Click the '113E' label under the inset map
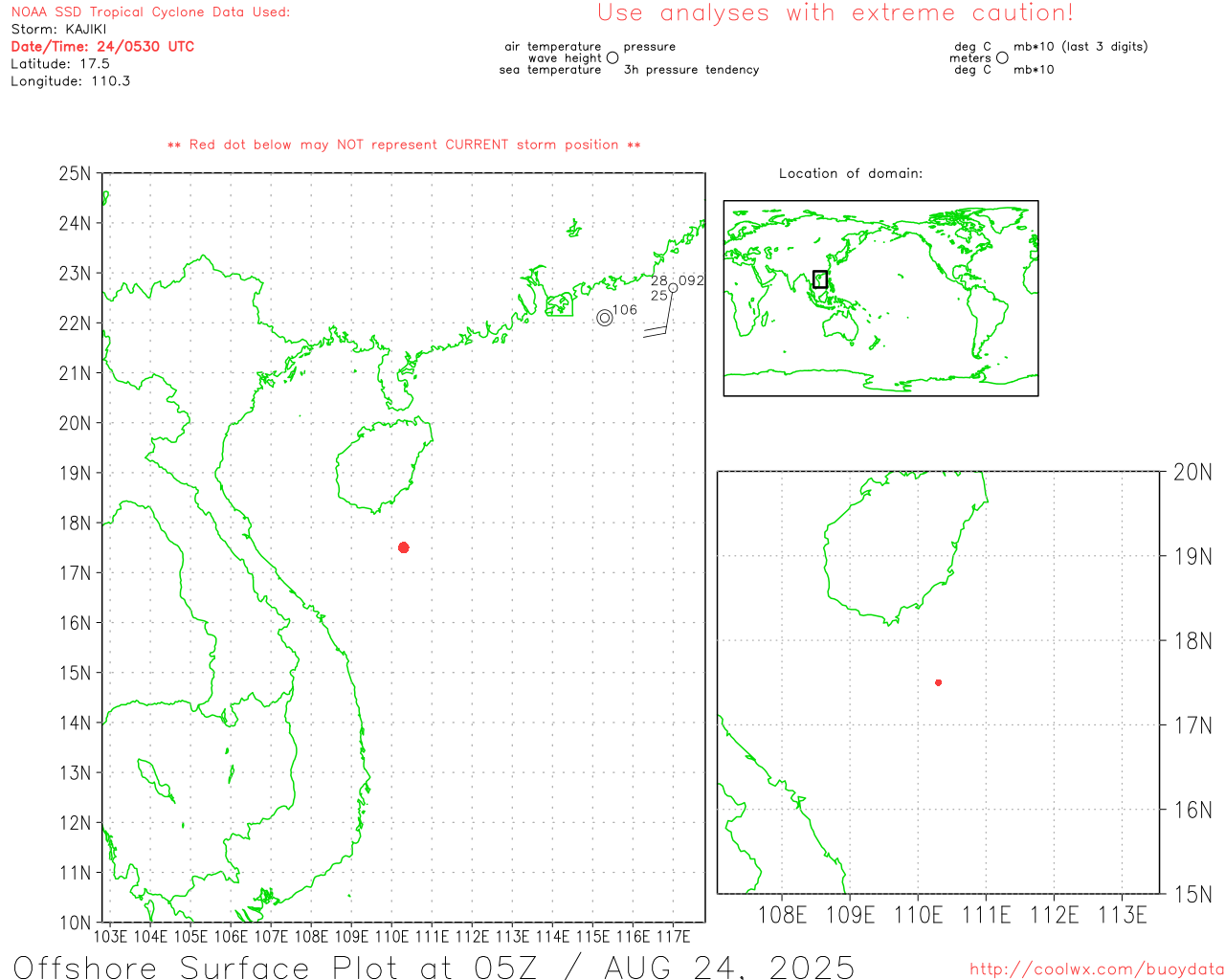Screen dimensions: 1225x980 pyautogui.click(x=1122, y=916)
